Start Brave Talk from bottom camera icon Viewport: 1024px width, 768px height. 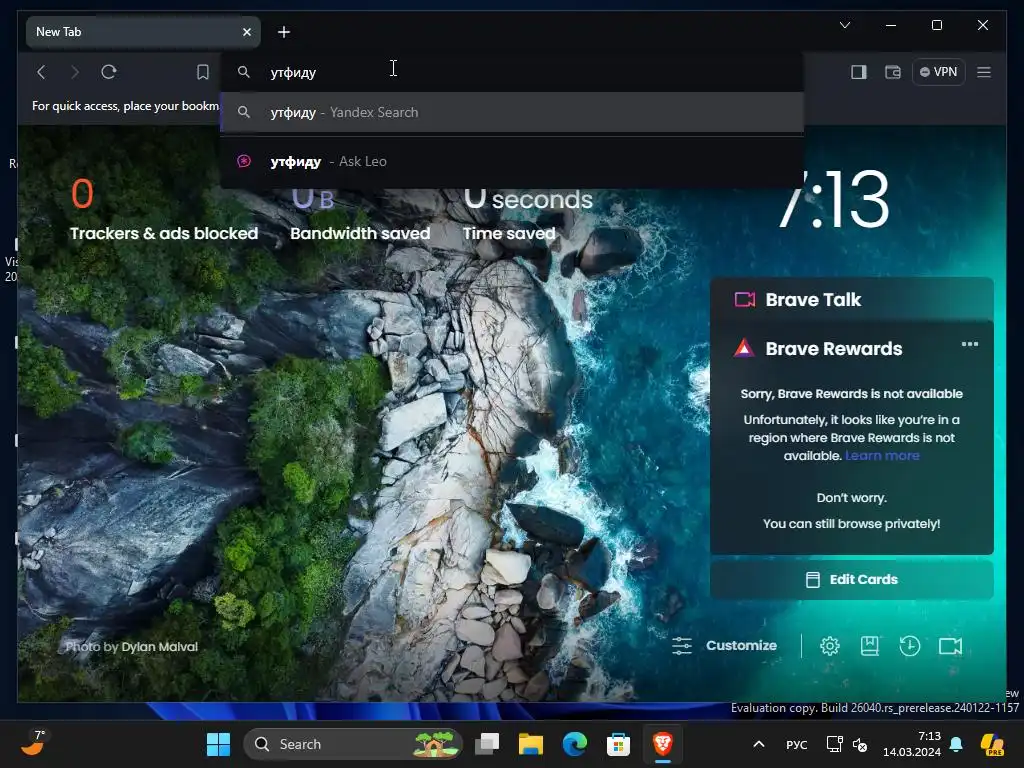coord(950,646)
